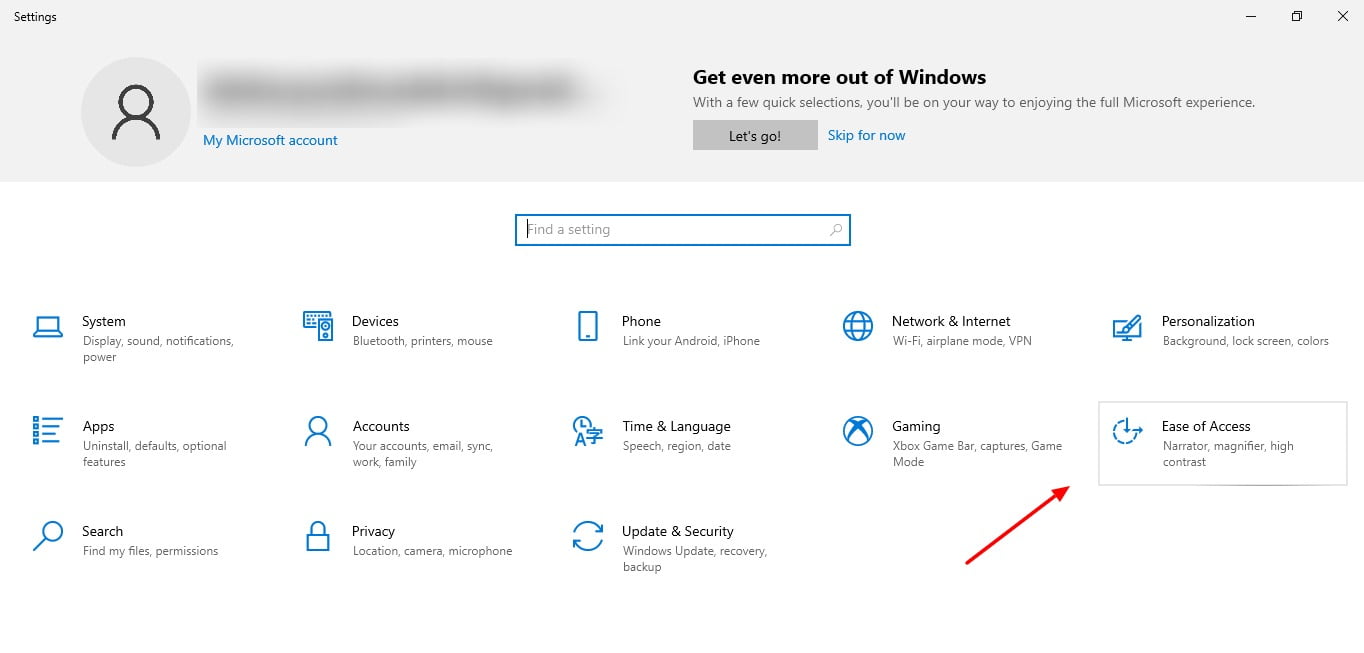Select the Devices heading text

375,321
